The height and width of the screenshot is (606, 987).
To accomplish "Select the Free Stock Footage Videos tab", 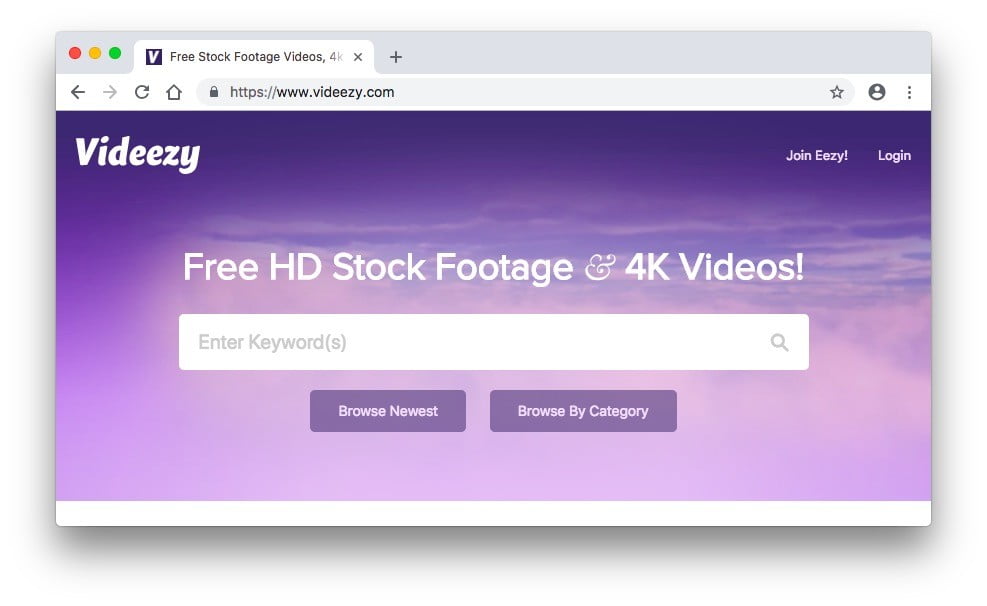I will point(254,57).
